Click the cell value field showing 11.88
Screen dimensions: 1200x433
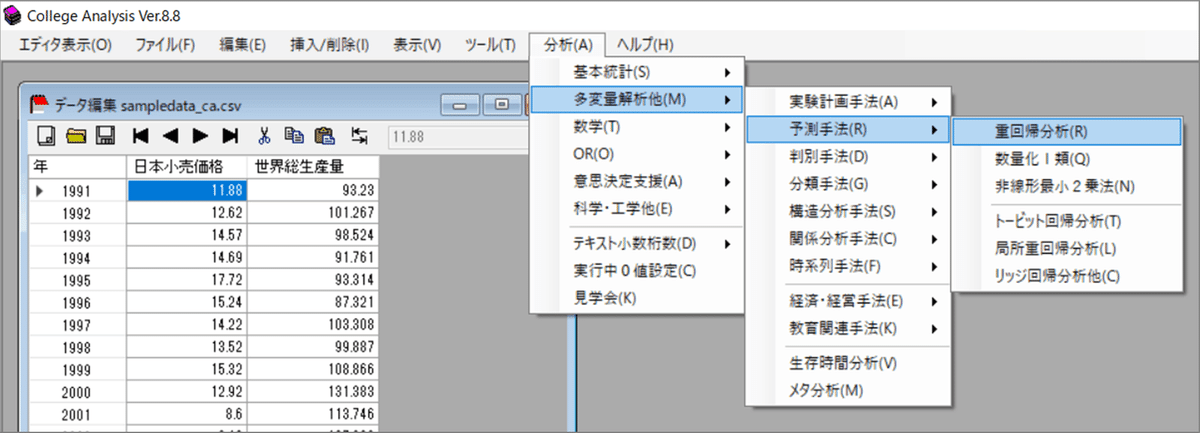point(457,137)
